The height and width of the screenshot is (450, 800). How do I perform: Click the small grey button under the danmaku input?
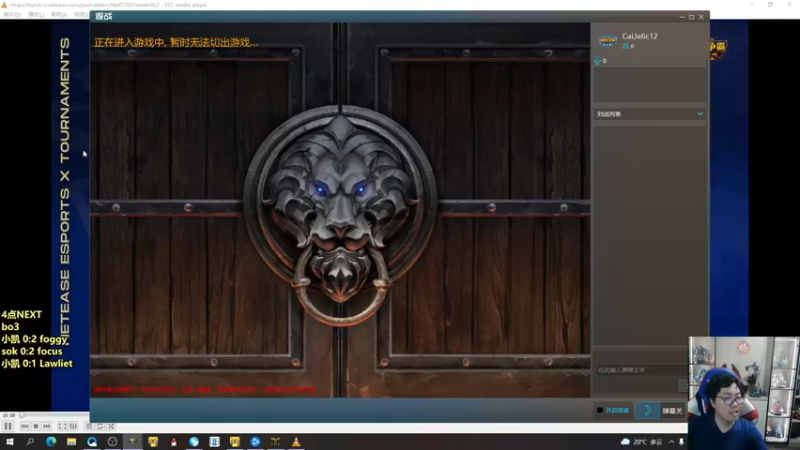click(682, 386)
